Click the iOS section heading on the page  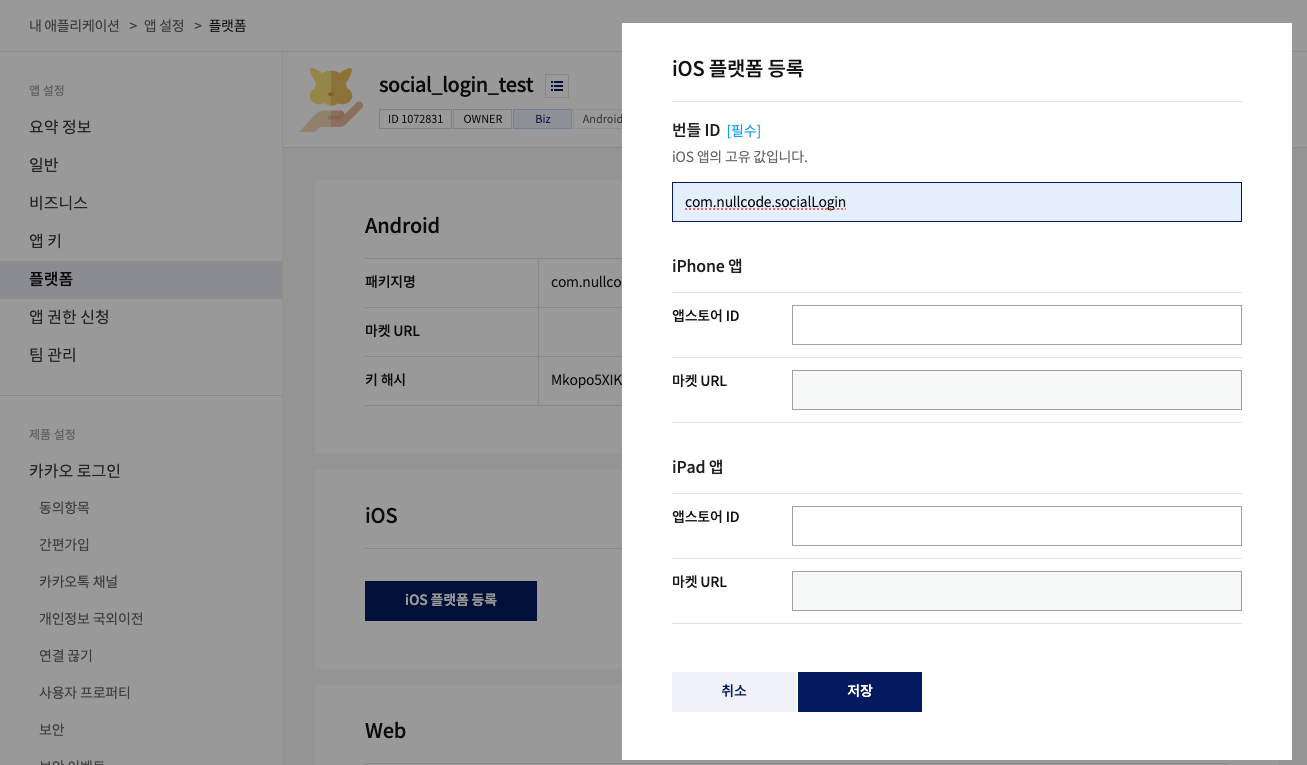(381, 516)
